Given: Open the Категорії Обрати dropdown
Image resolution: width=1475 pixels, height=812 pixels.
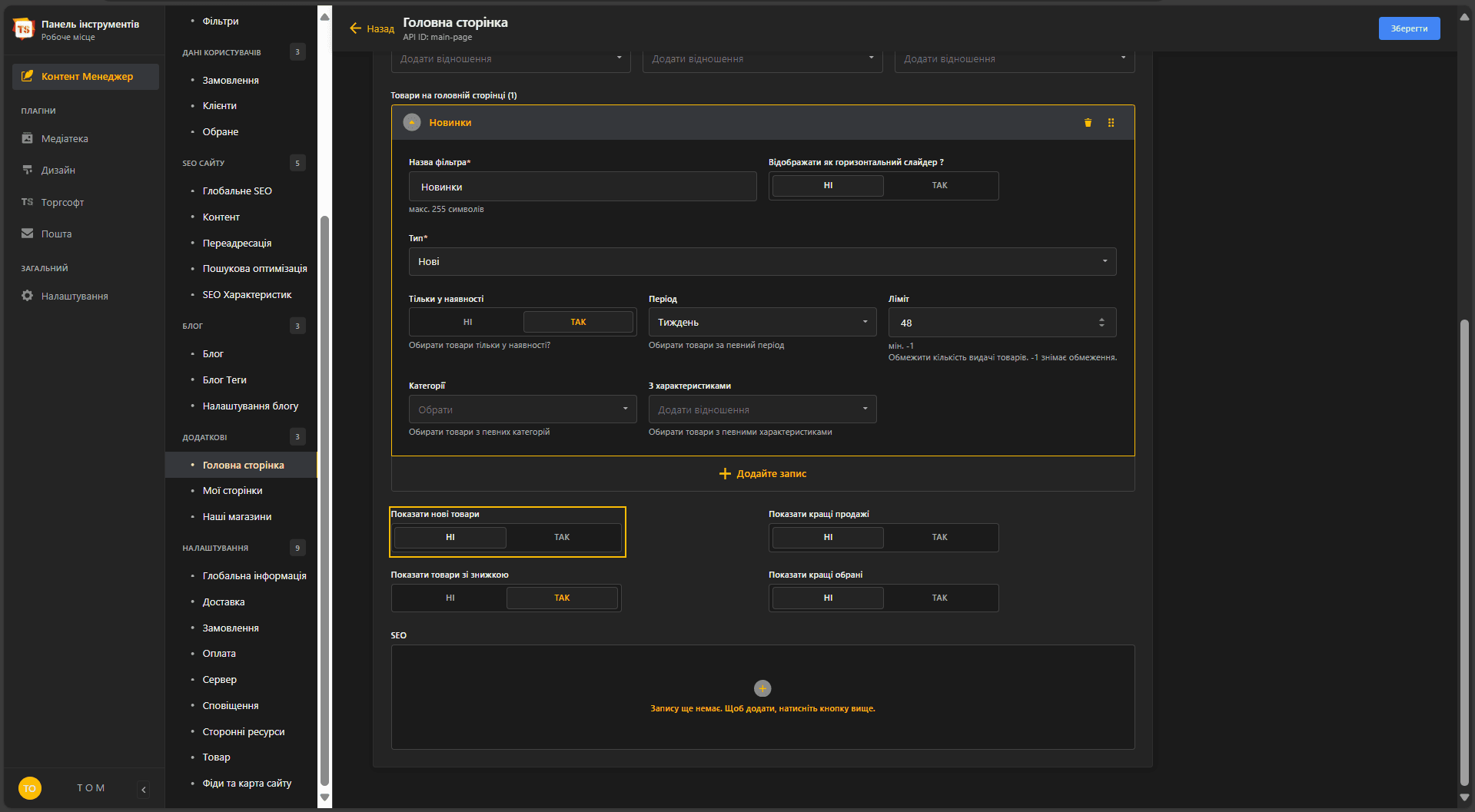Looking at the screenshot, I should click(x=523, y=409).
